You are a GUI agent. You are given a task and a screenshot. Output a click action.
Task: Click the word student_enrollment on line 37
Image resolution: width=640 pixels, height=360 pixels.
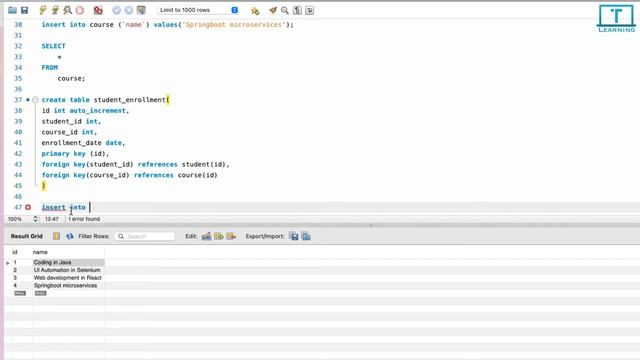[130, 100]
